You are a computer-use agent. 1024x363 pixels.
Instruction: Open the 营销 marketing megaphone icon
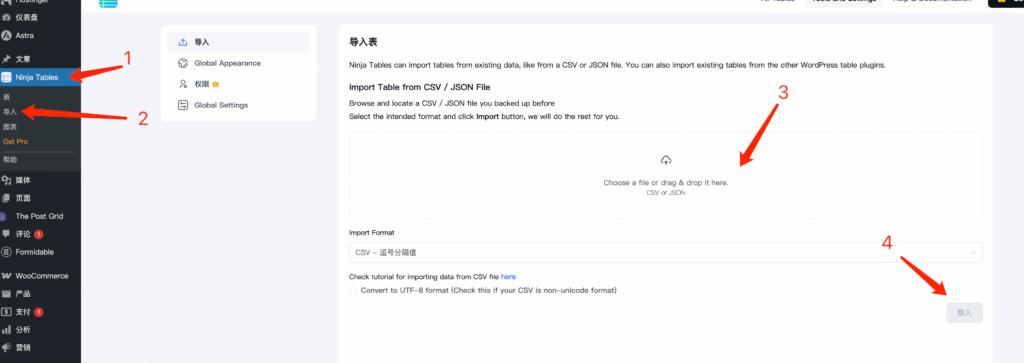[6, 347]
